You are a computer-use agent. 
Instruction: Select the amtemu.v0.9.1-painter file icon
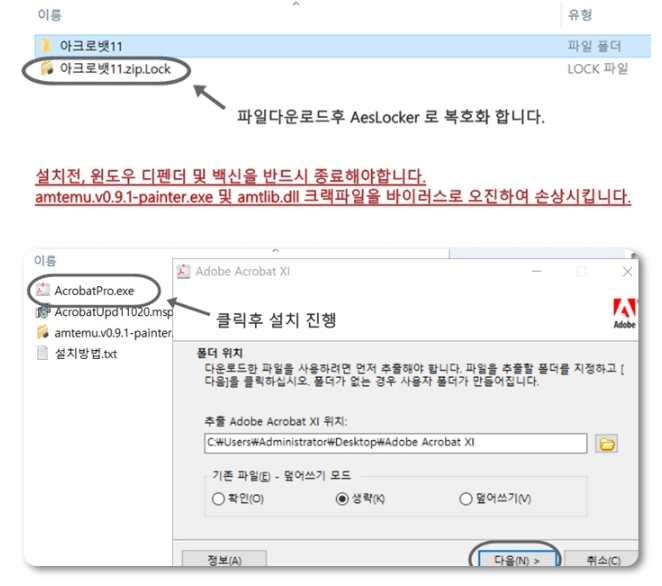coord(43,332)
